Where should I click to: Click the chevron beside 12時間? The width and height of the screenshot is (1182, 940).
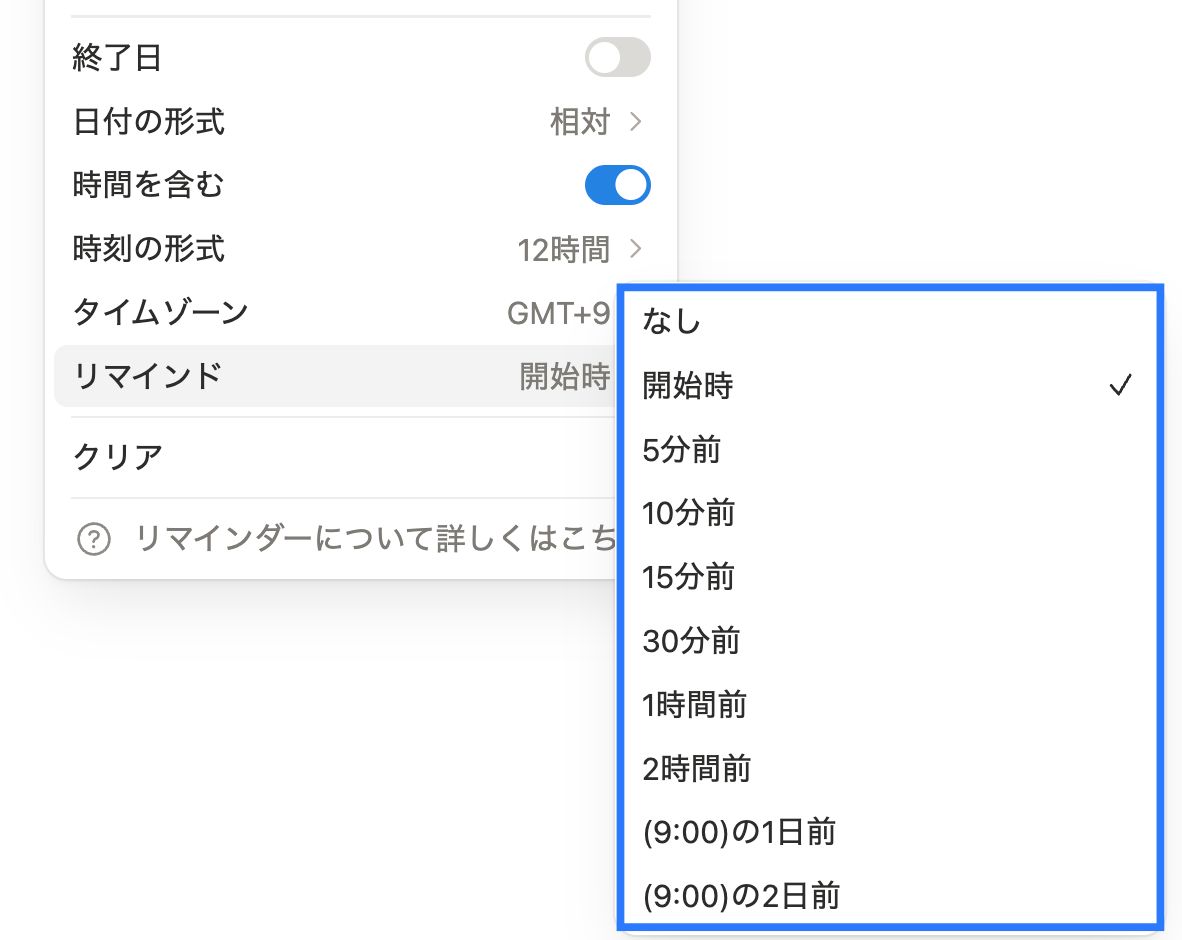[637, 248]
